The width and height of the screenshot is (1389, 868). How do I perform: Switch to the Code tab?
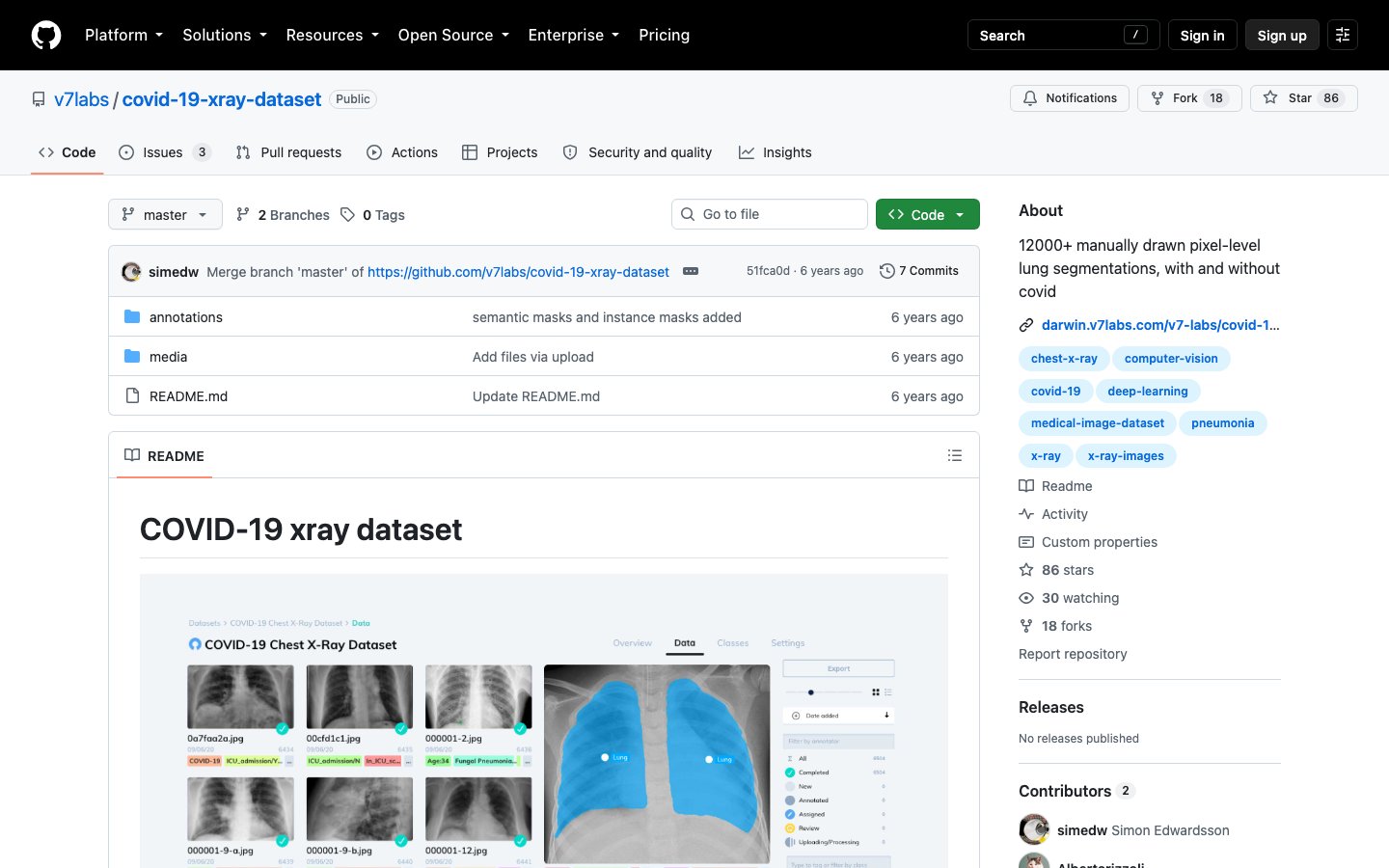pyautogui.click(x=68, y=152)
